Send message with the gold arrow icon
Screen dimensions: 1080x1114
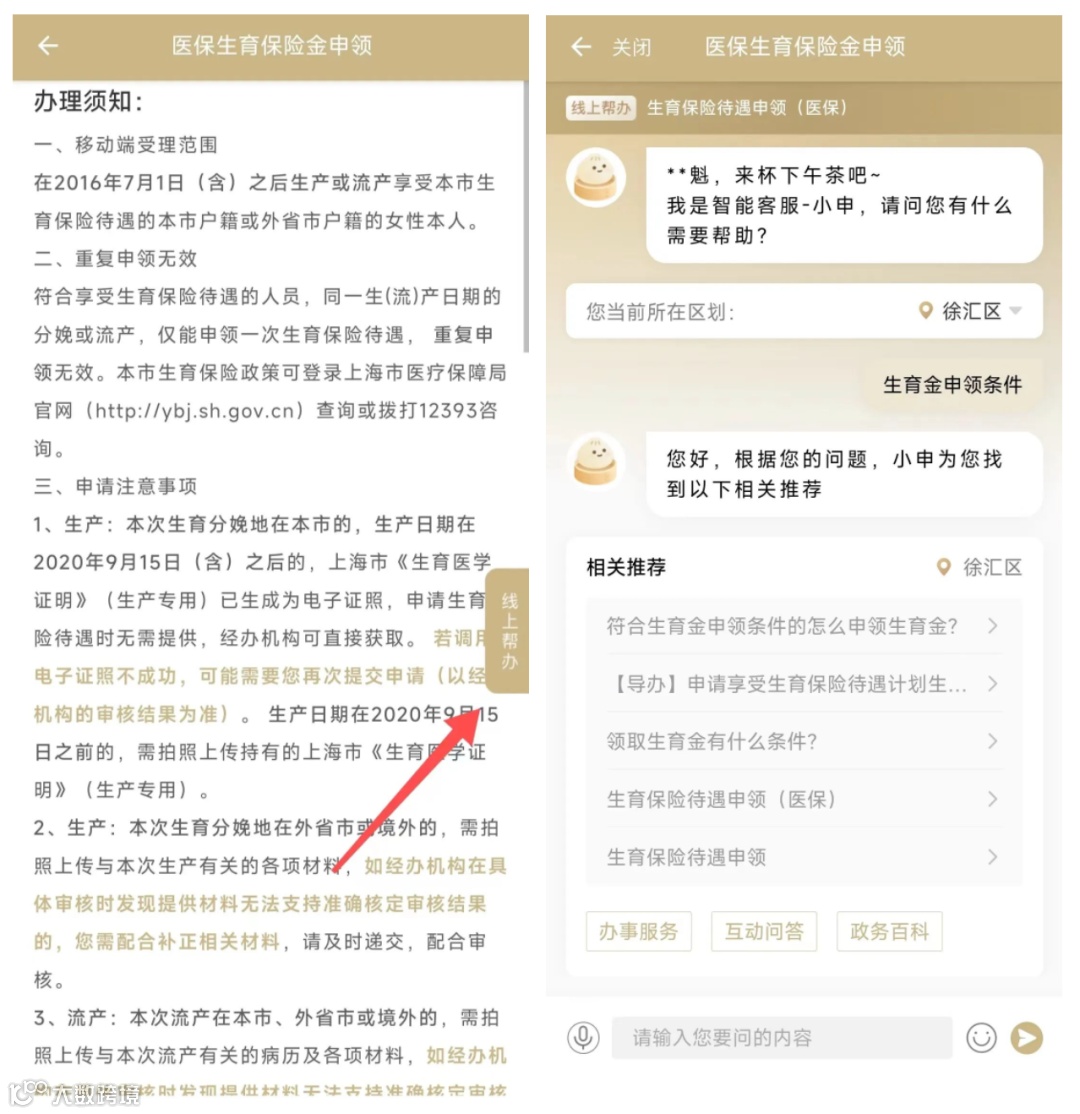pyautogui.click(x=1027, y=1037)
